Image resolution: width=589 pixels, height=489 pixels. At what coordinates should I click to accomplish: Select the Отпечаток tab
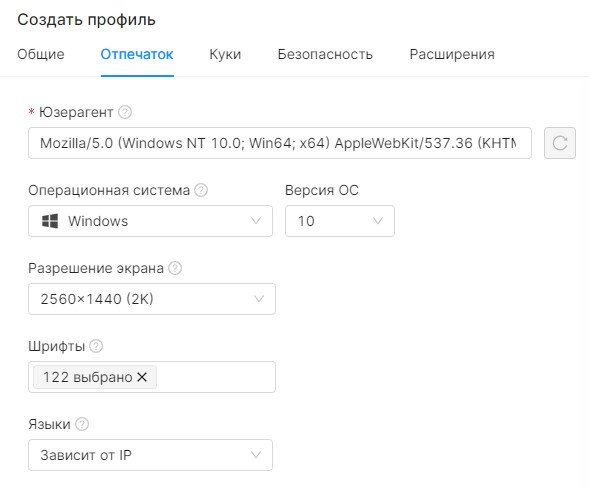tap(137, 54)
